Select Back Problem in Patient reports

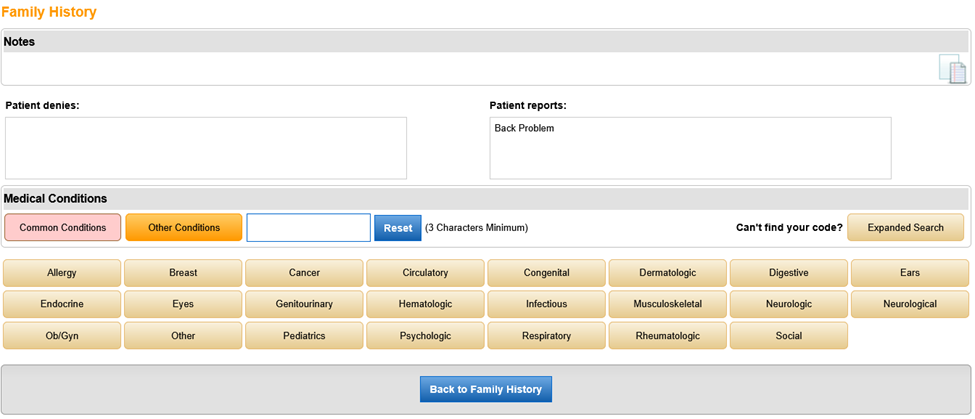click(x=524, y=129)
